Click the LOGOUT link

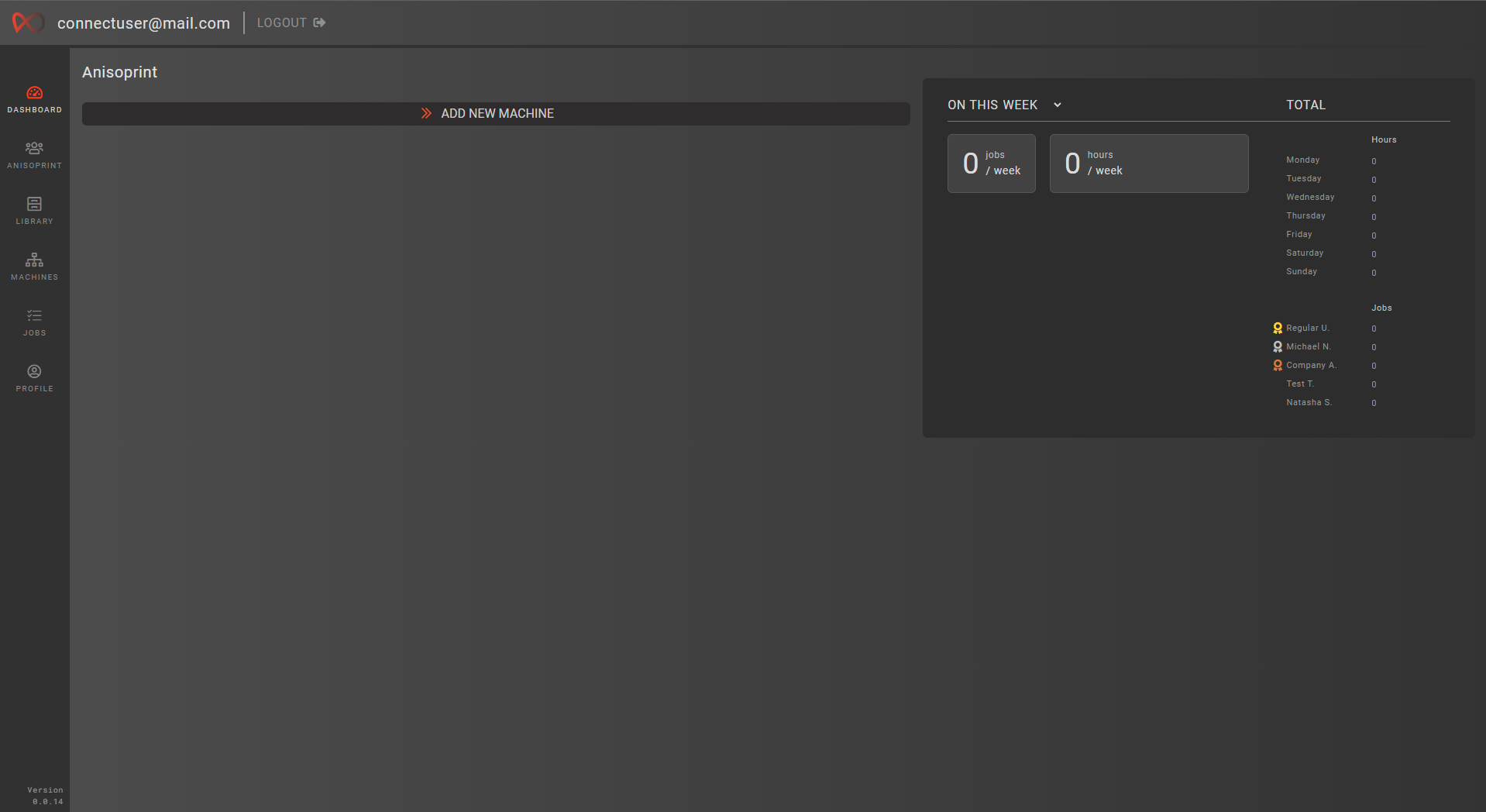291,23
